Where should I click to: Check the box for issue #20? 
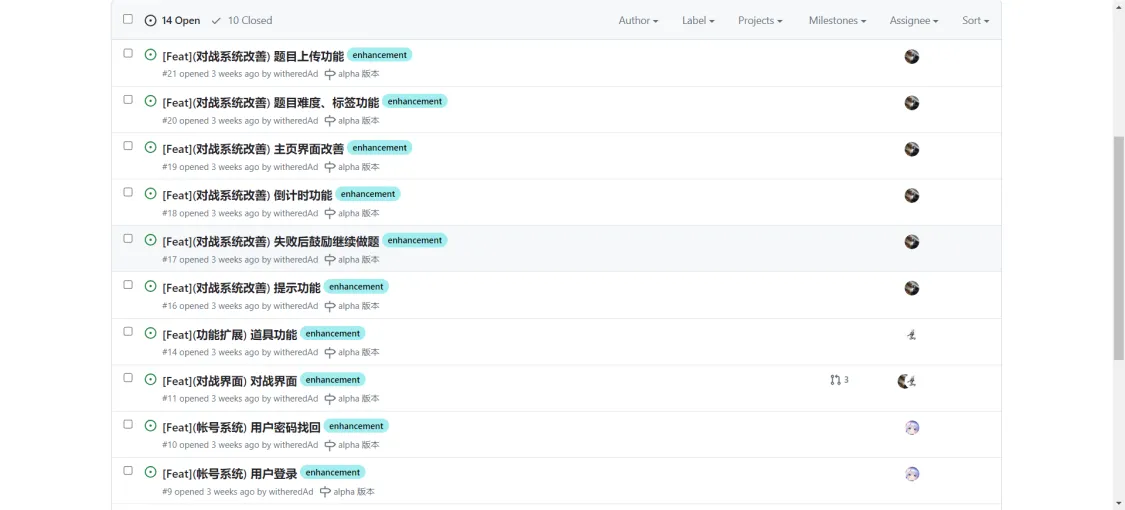coord(128,100)
